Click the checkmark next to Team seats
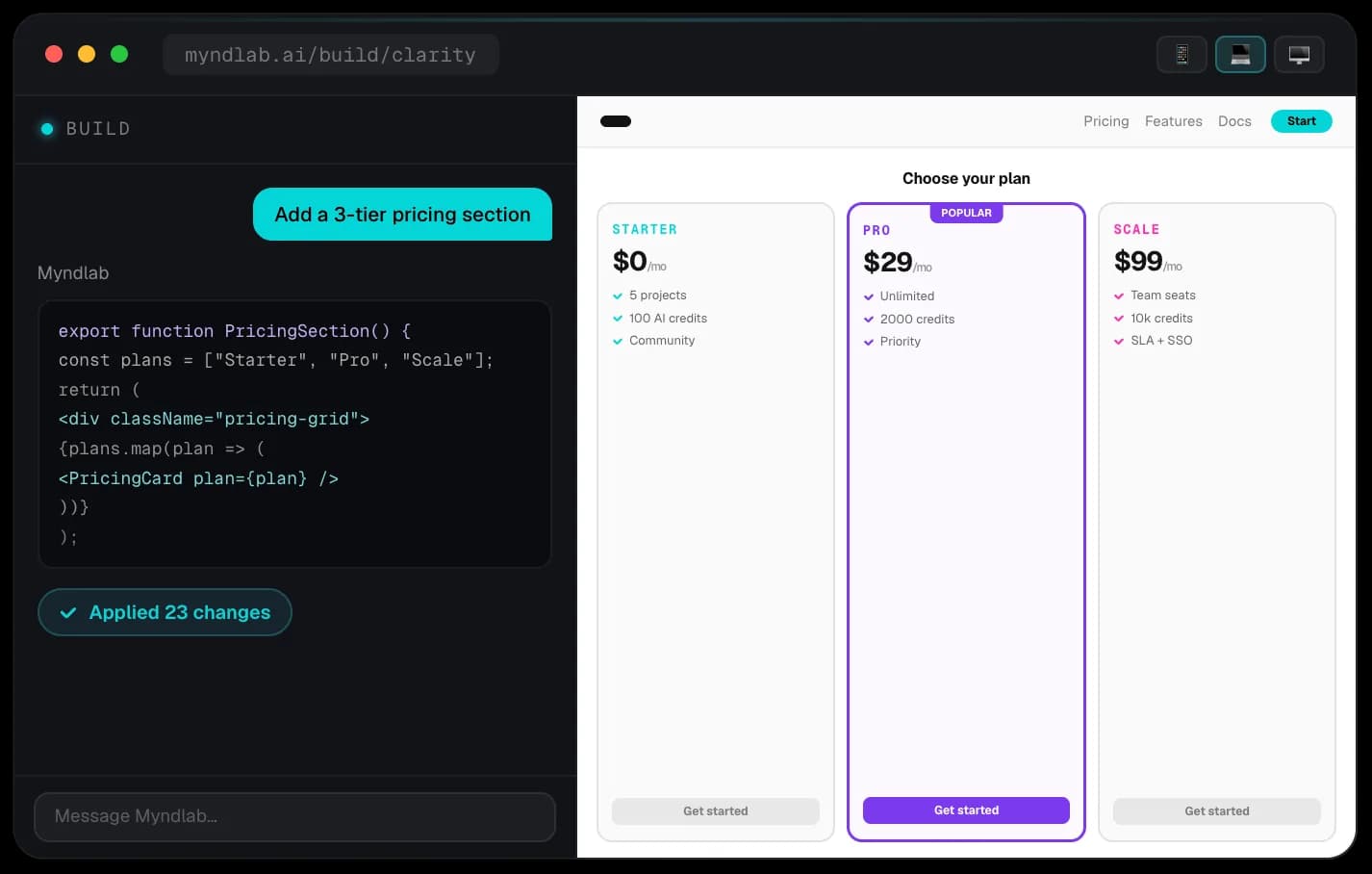The width and height of the screenshot is (1372, 874). pyautogui.click(x=1119, y=296)
